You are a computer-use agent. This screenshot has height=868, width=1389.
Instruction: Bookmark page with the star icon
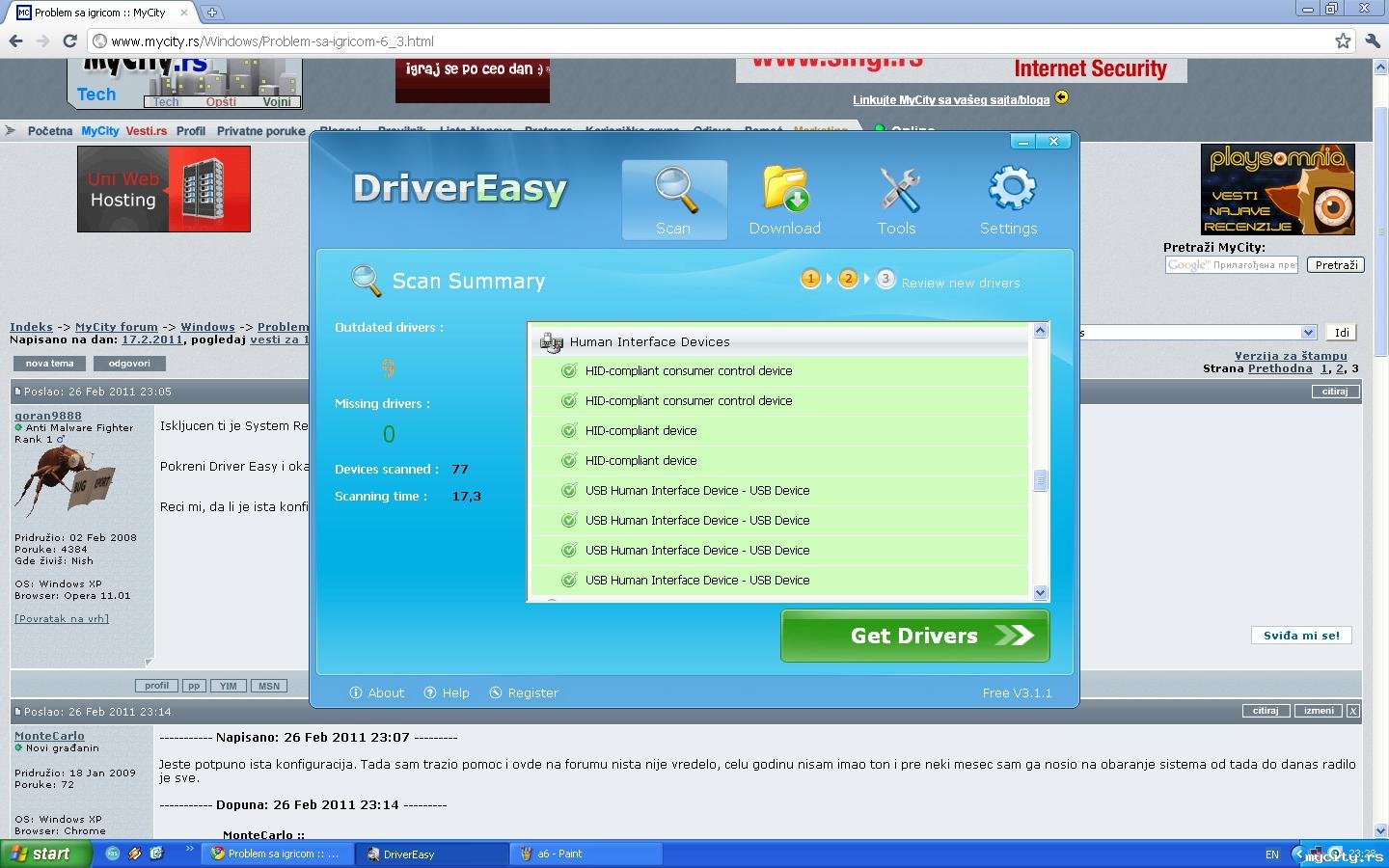(1343, 41)
